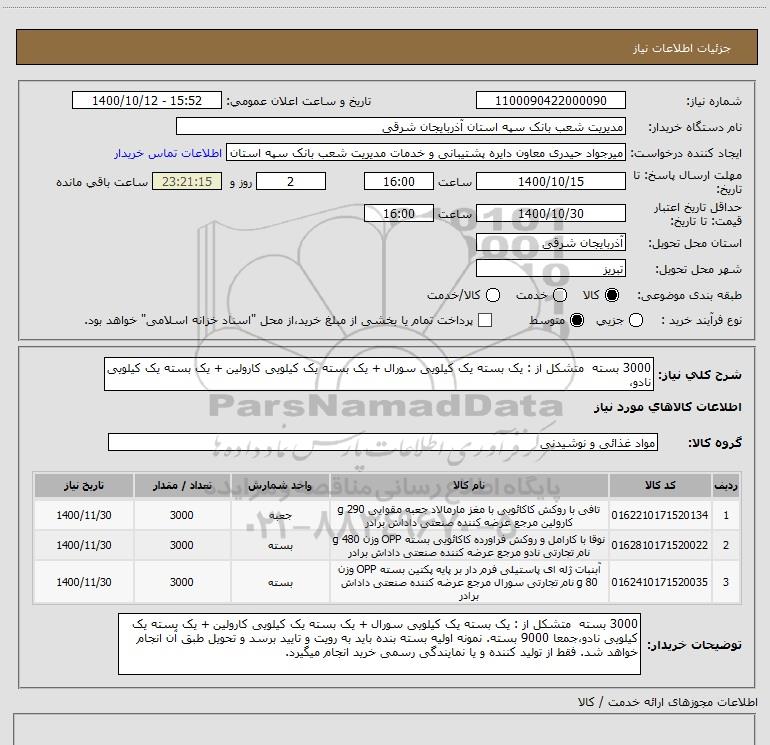Click the delivery province field آذربایجان شرقی
This screenshot has height=745, width=770.
pyautogui.click(x=550, y=243)
